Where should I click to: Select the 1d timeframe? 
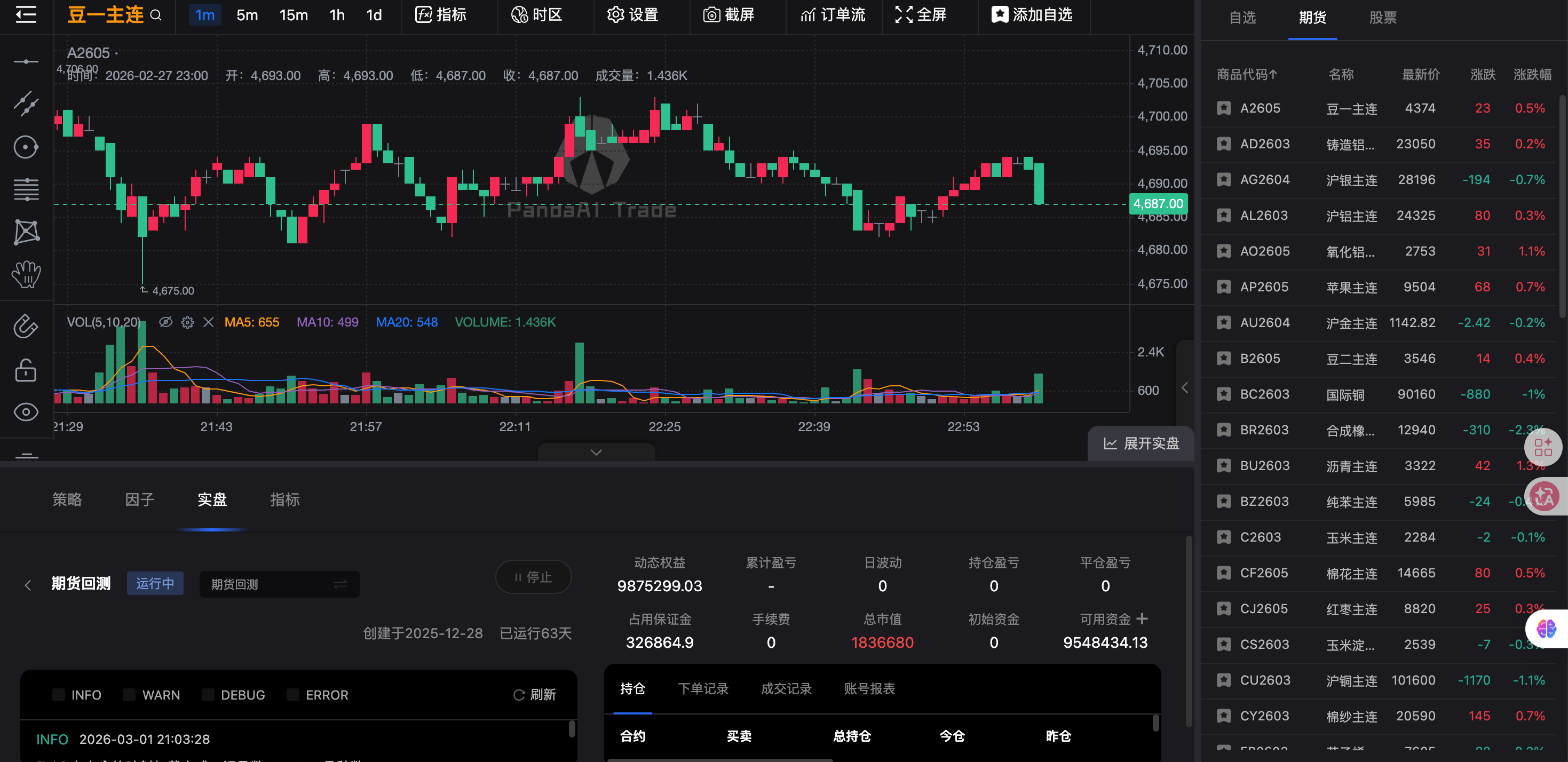[x=374, y=15]
